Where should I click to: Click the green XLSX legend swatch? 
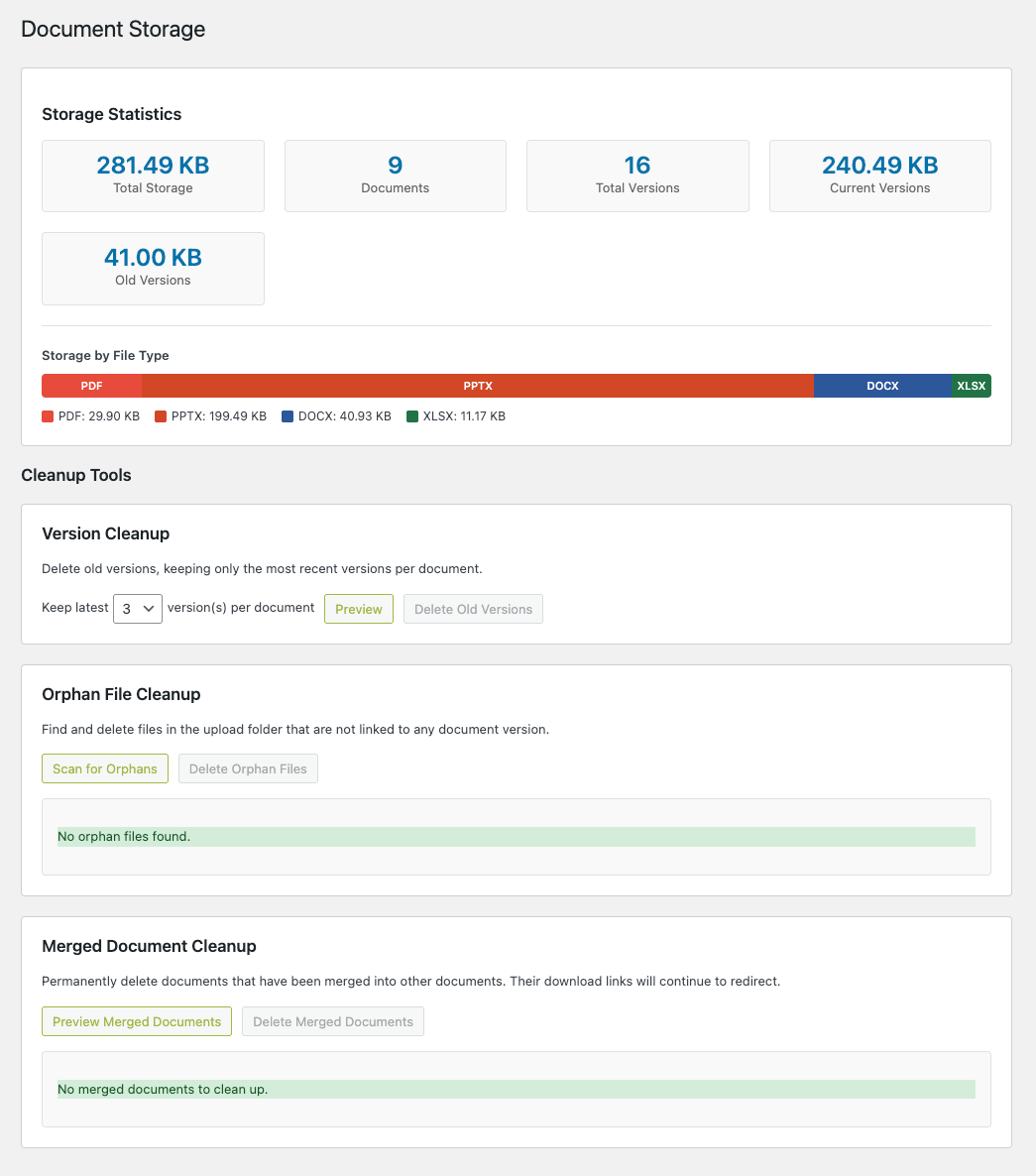click(x=412, y=416)
